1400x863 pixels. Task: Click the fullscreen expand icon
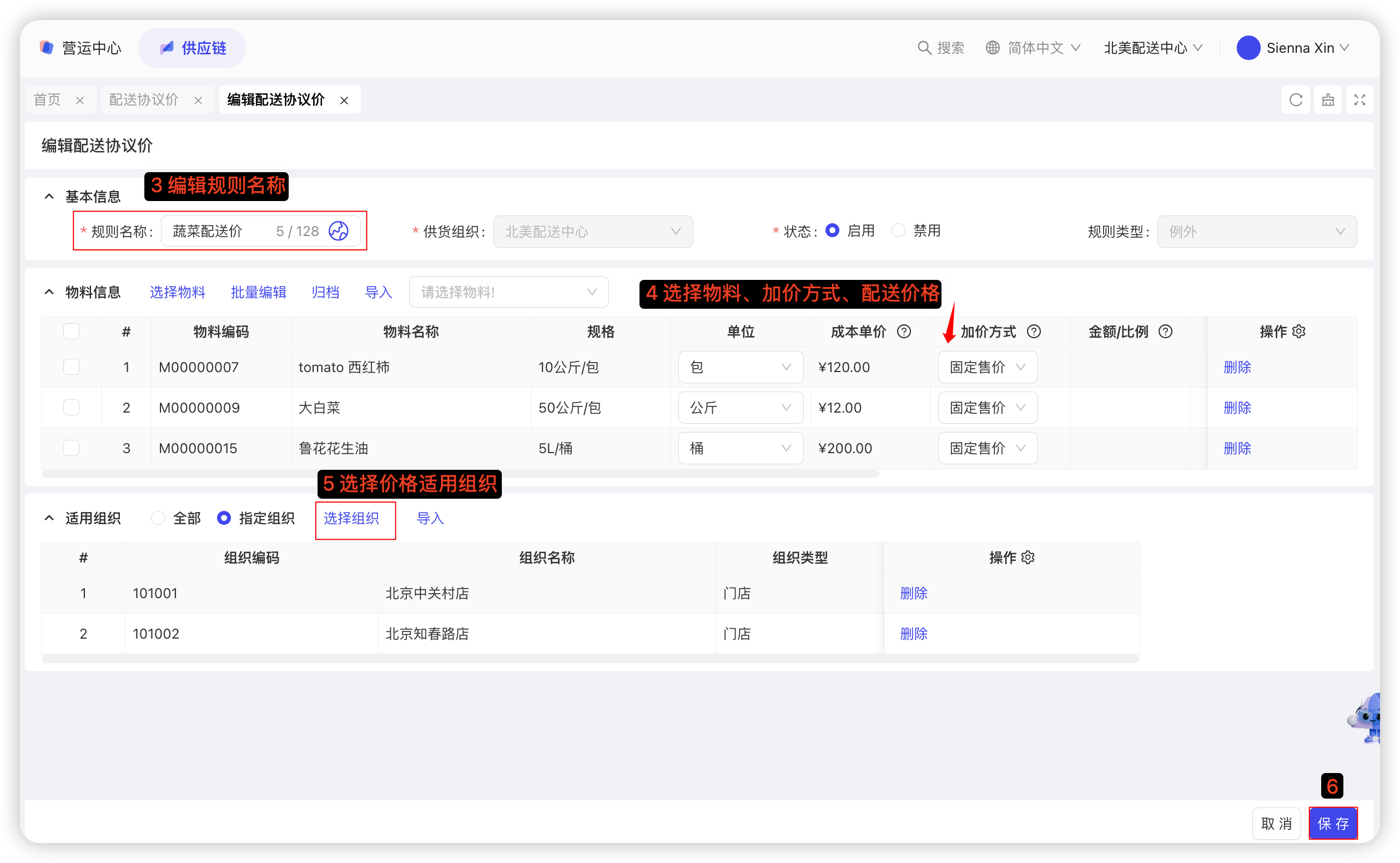point(1359,100)
